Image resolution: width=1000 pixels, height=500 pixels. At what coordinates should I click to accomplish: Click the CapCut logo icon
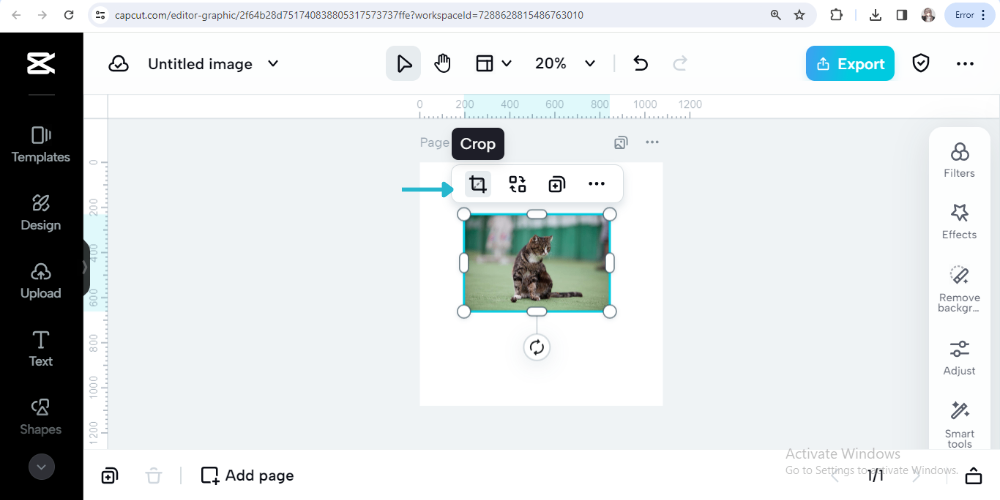(x=41, y=63)
